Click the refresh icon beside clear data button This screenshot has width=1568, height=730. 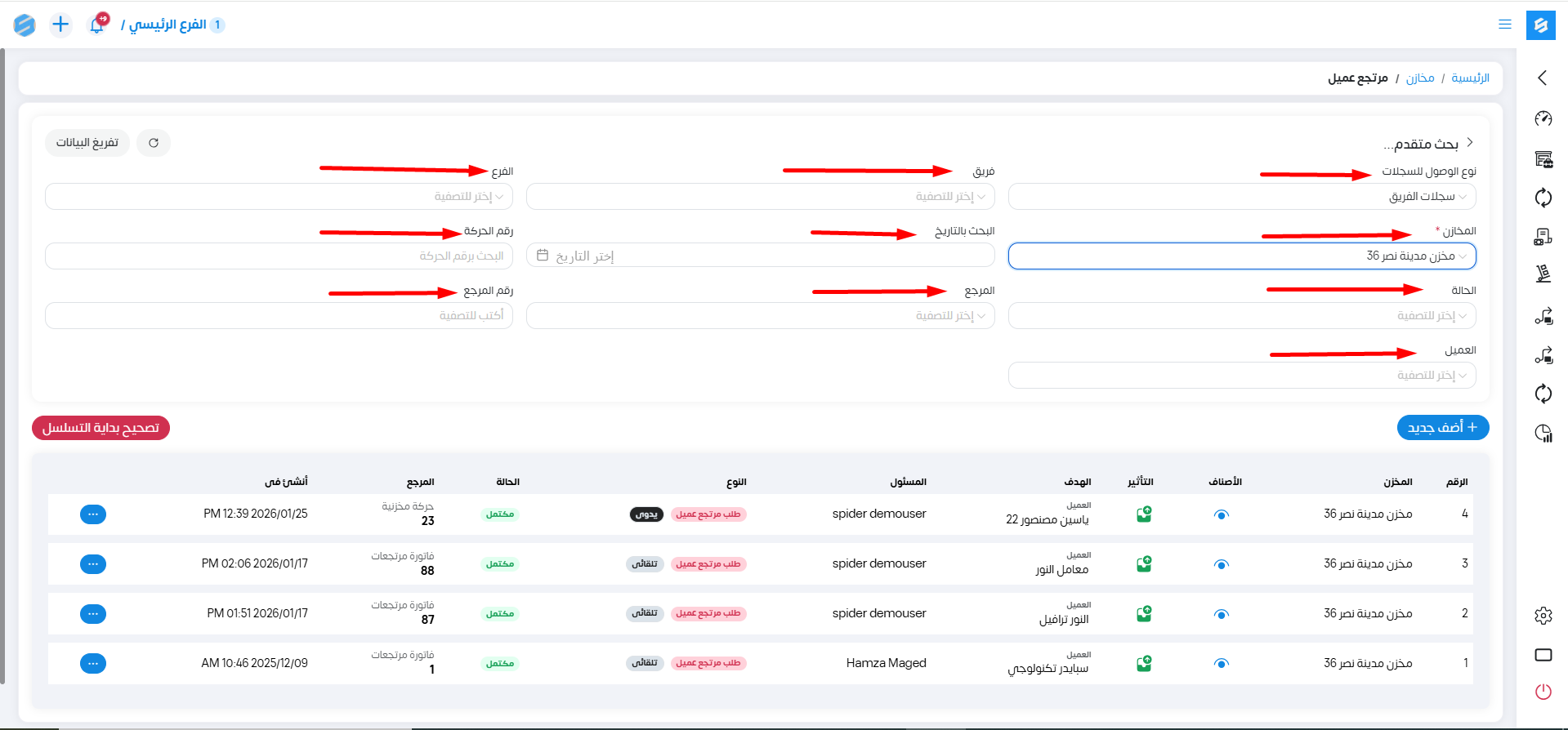point(154,143)
